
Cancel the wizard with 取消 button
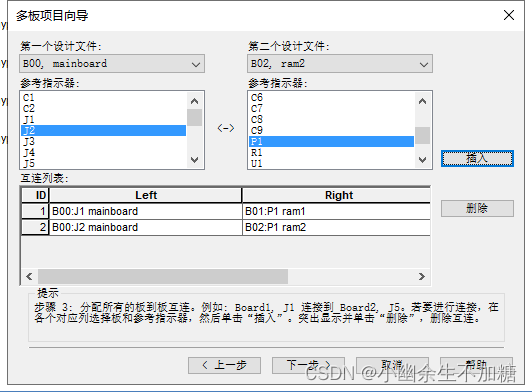[393, 365]
